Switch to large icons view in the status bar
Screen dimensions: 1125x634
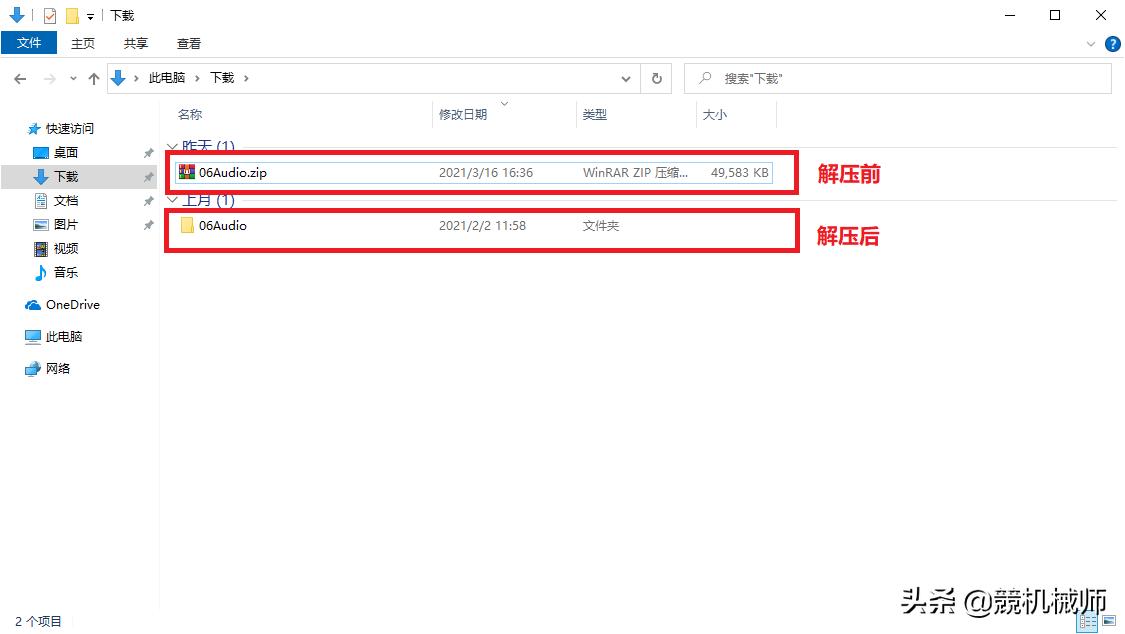pos(1109,621)
